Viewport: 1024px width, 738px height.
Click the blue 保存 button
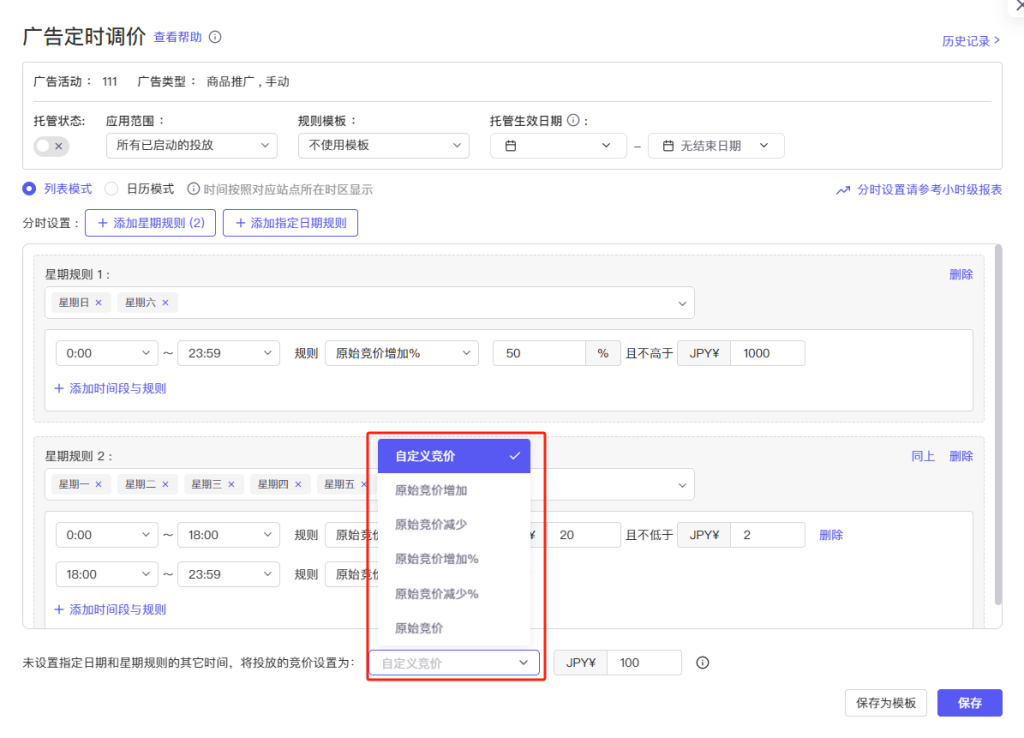(x=970, y=703)
